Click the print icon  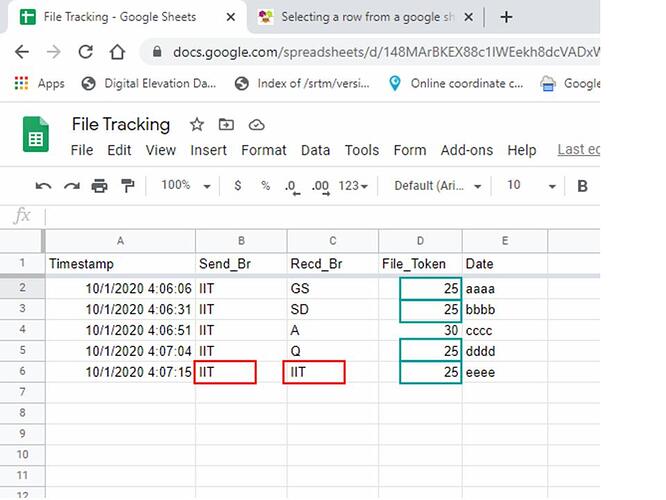click(x=99, y=186)
